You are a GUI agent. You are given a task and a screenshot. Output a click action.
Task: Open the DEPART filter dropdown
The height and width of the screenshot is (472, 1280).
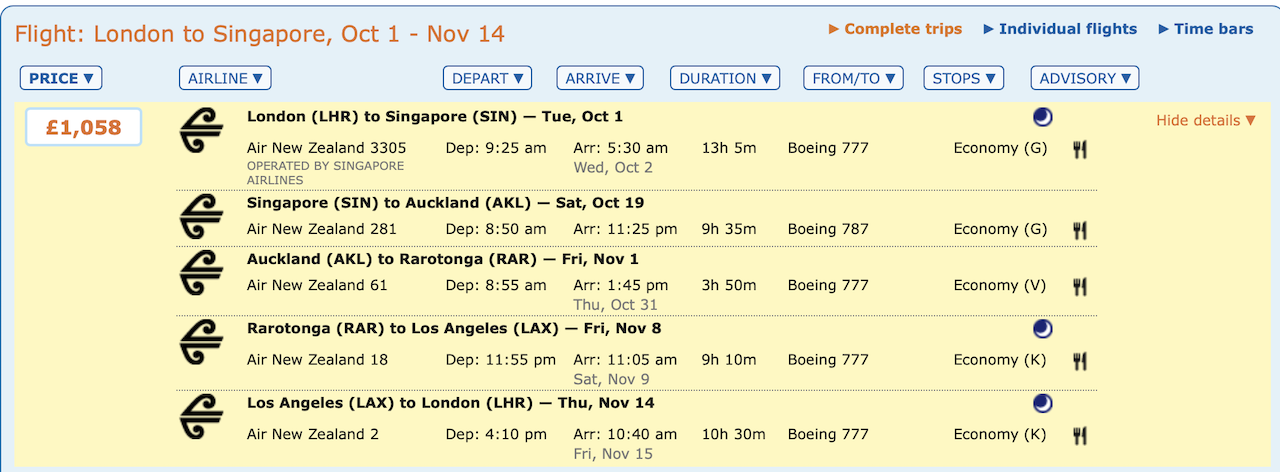click(487, 78)
